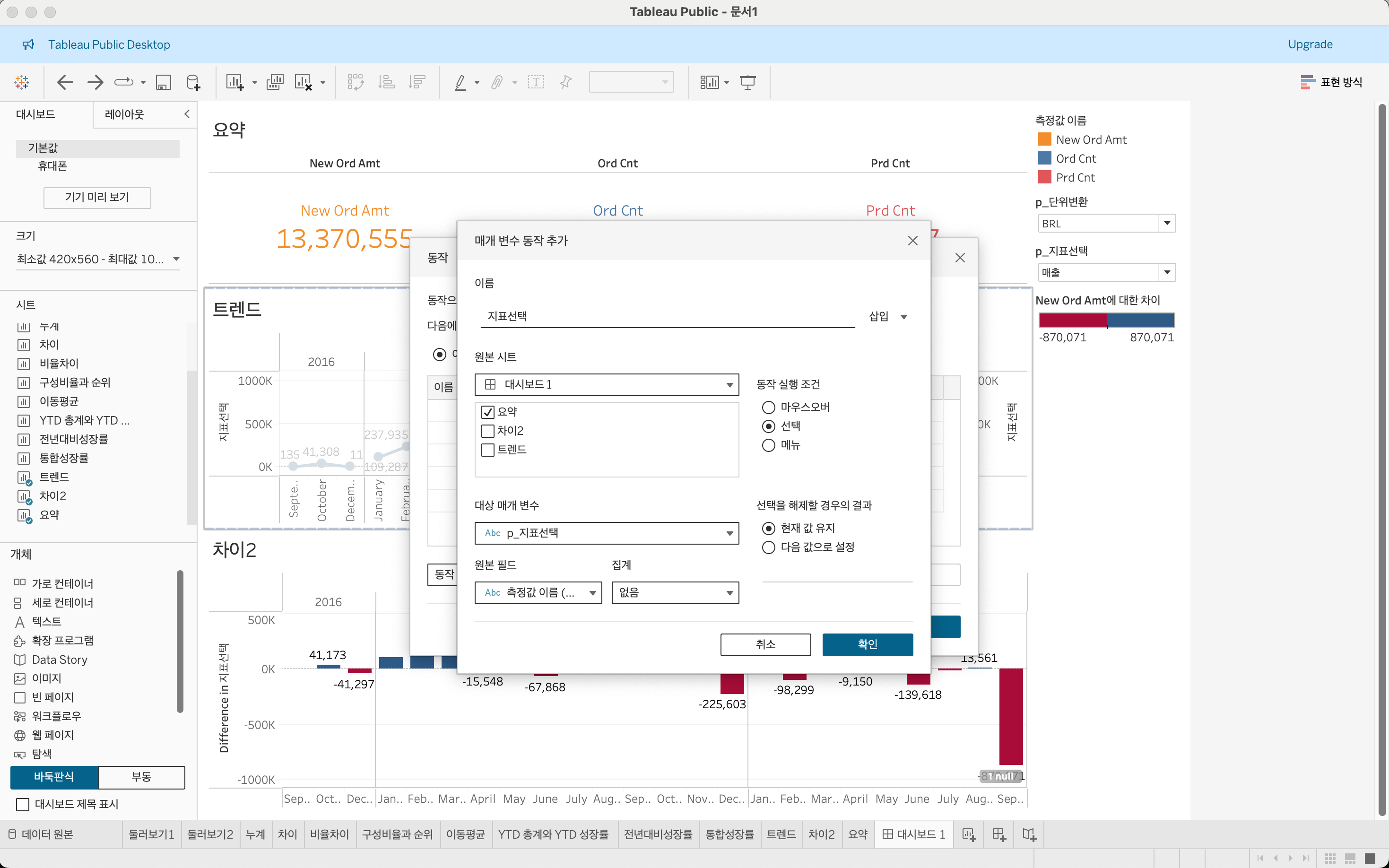Open the Show Me (표현 방식) panel

tap(1331, 82)
